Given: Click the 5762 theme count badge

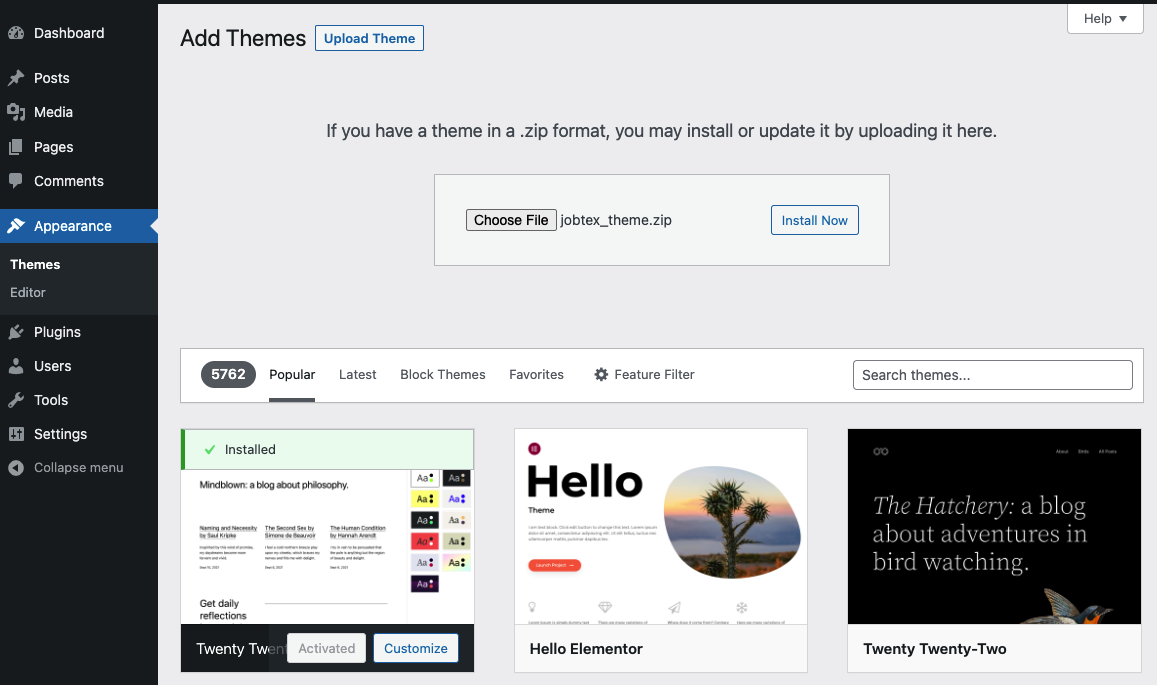Looking at the screenshot, I should point(228,374).
